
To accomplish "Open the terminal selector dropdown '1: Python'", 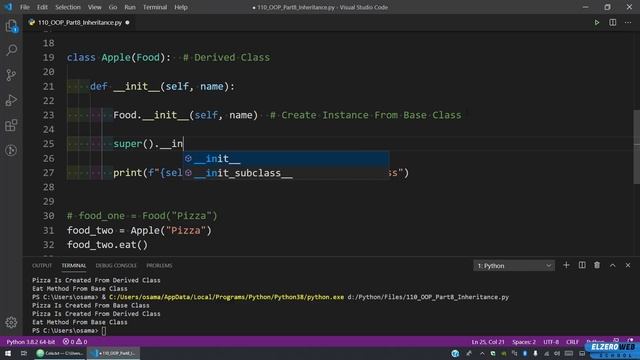I will coord(514,266).
